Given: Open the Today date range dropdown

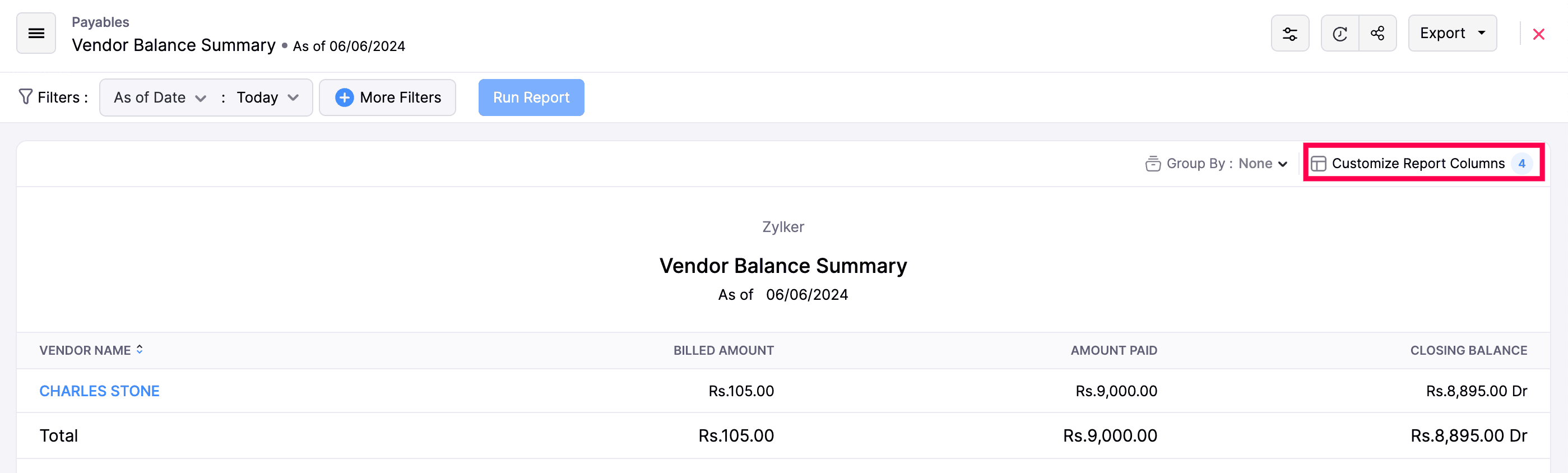Looking at the screenshot, I should point(267,98).
